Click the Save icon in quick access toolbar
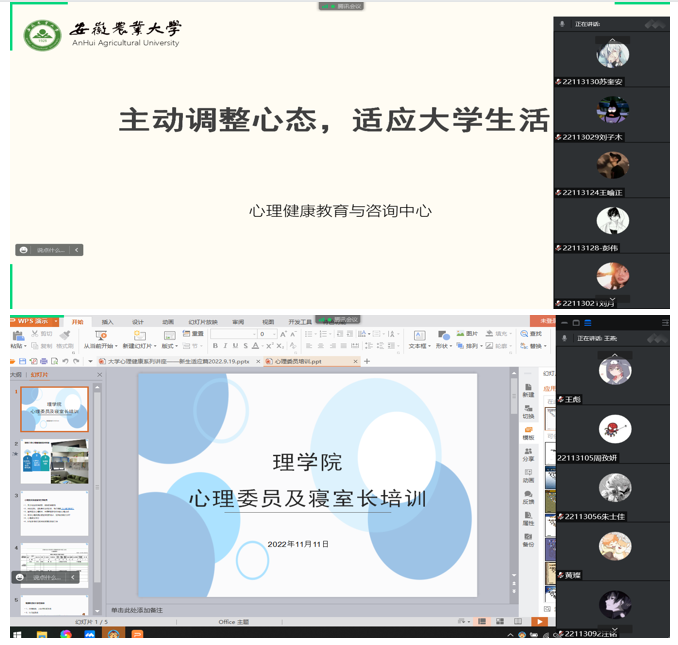Viewport: 678px width, 645px height. pos(25,360)
